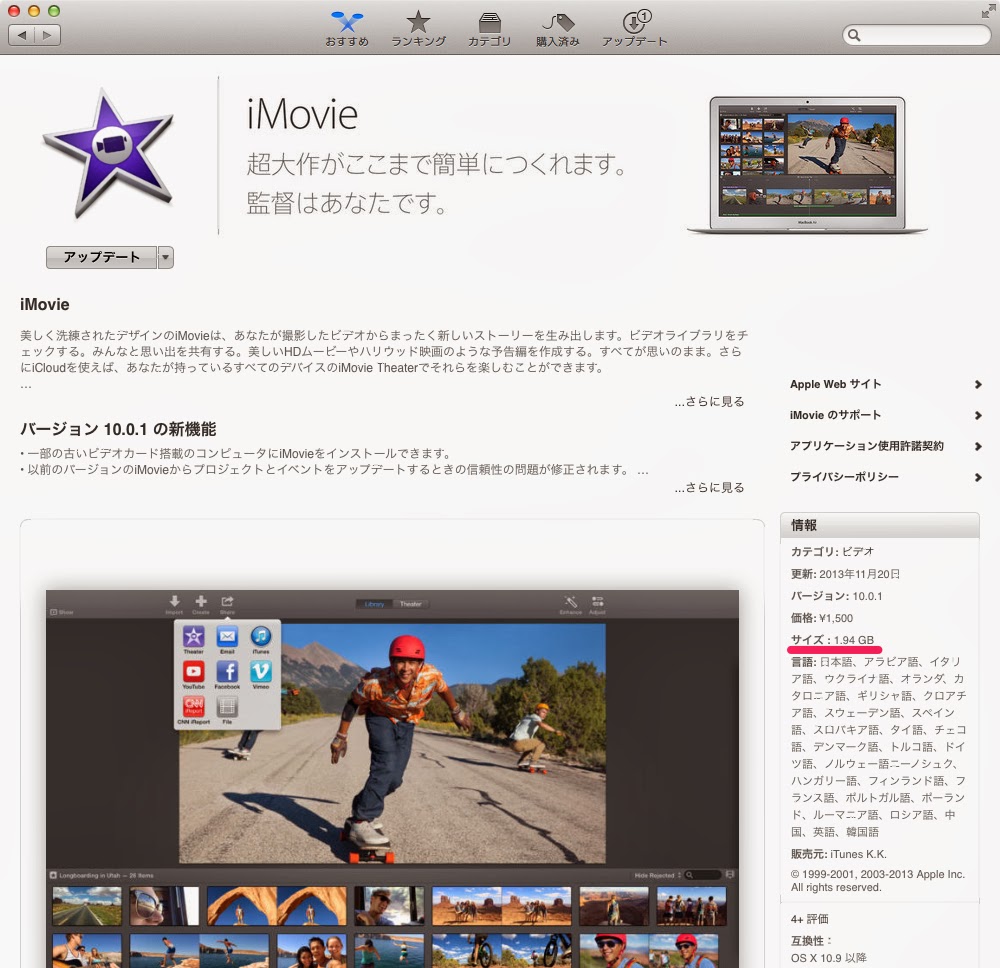Click the カテゴリ: ビデオ text
This screenshot has height=968, width=1000.
tap(832, 552)
